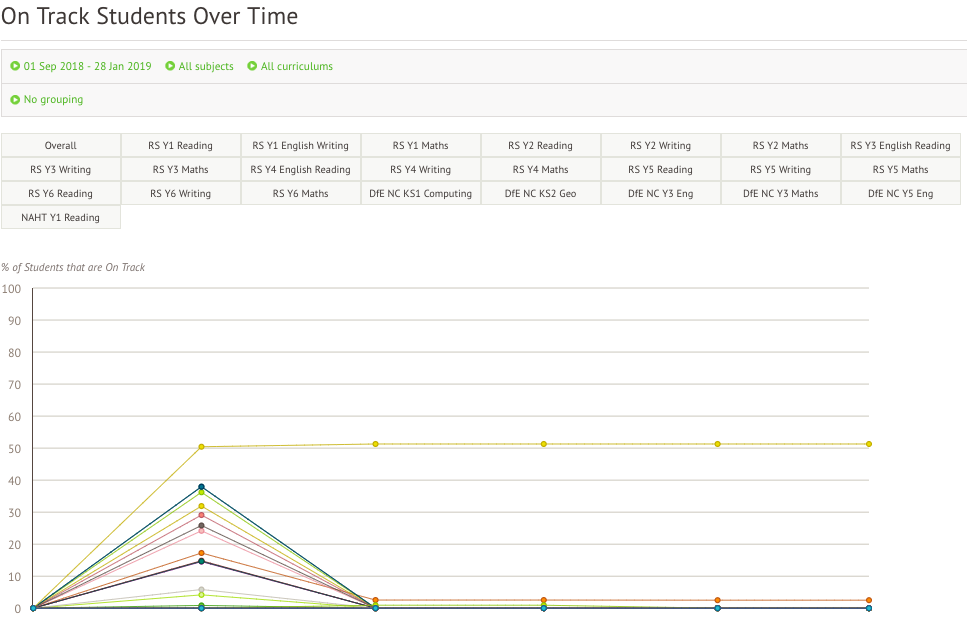Viewport: 967px width, 628px height.
Task: Click the green arrow icon beside All subjects
Action: click(170, 67)
